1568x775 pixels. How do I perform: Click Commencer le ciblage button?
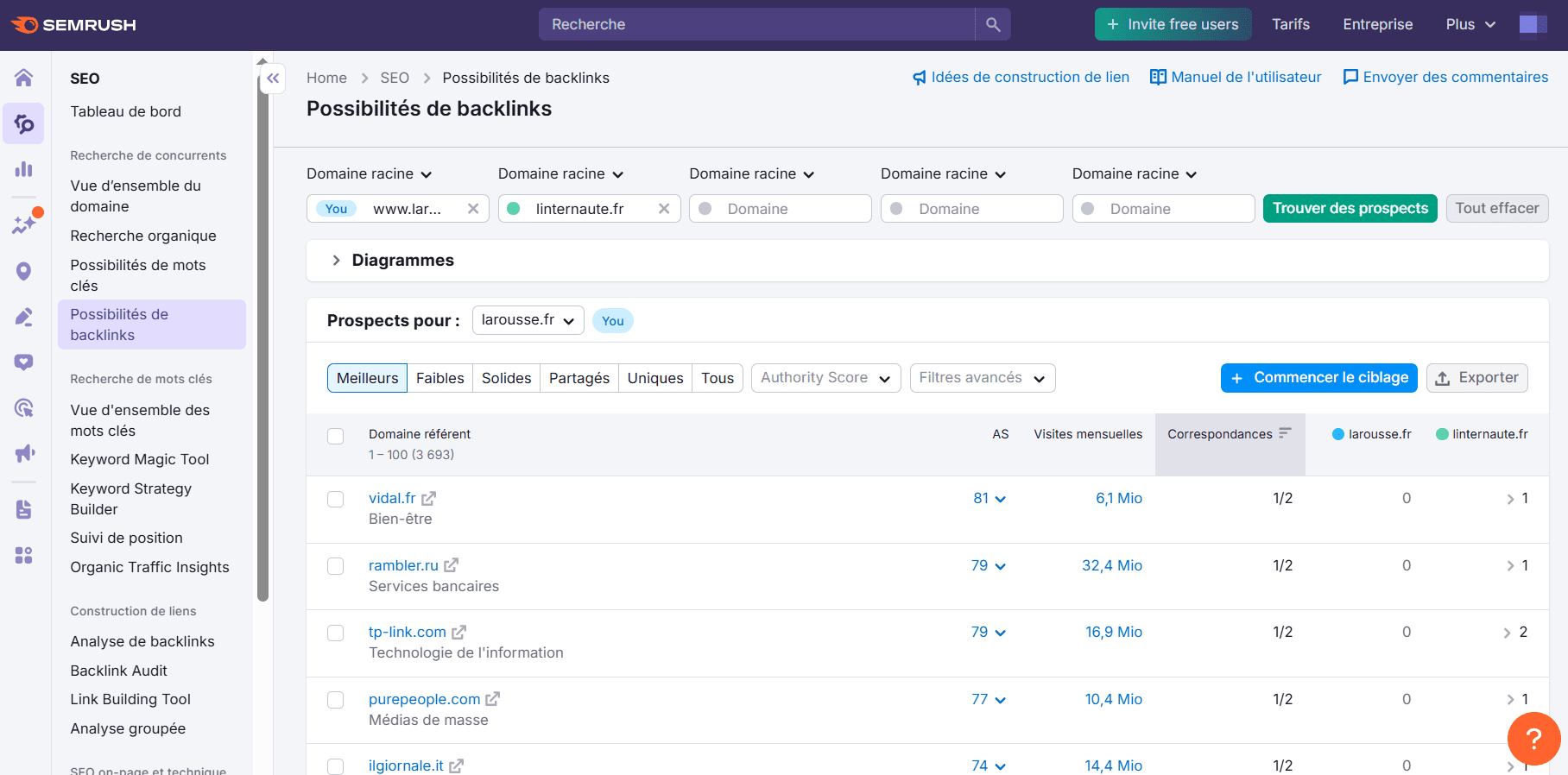[x=1319, y=378]
